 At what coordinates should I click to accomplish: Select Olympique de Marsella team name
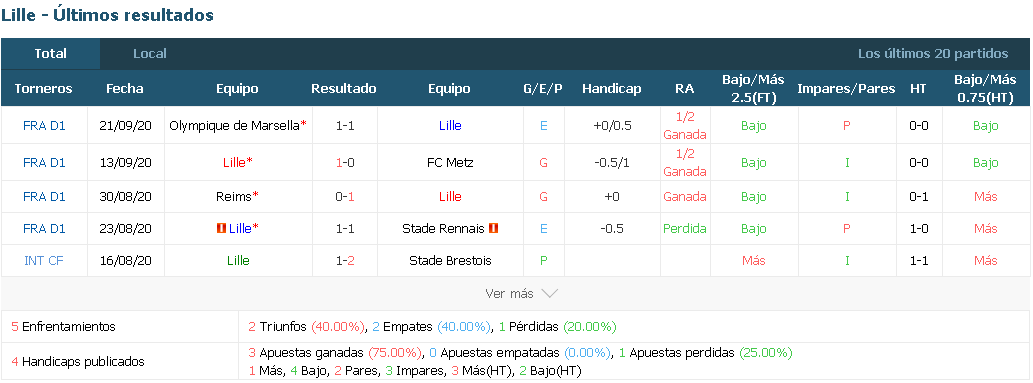click(x=235, y=125)
